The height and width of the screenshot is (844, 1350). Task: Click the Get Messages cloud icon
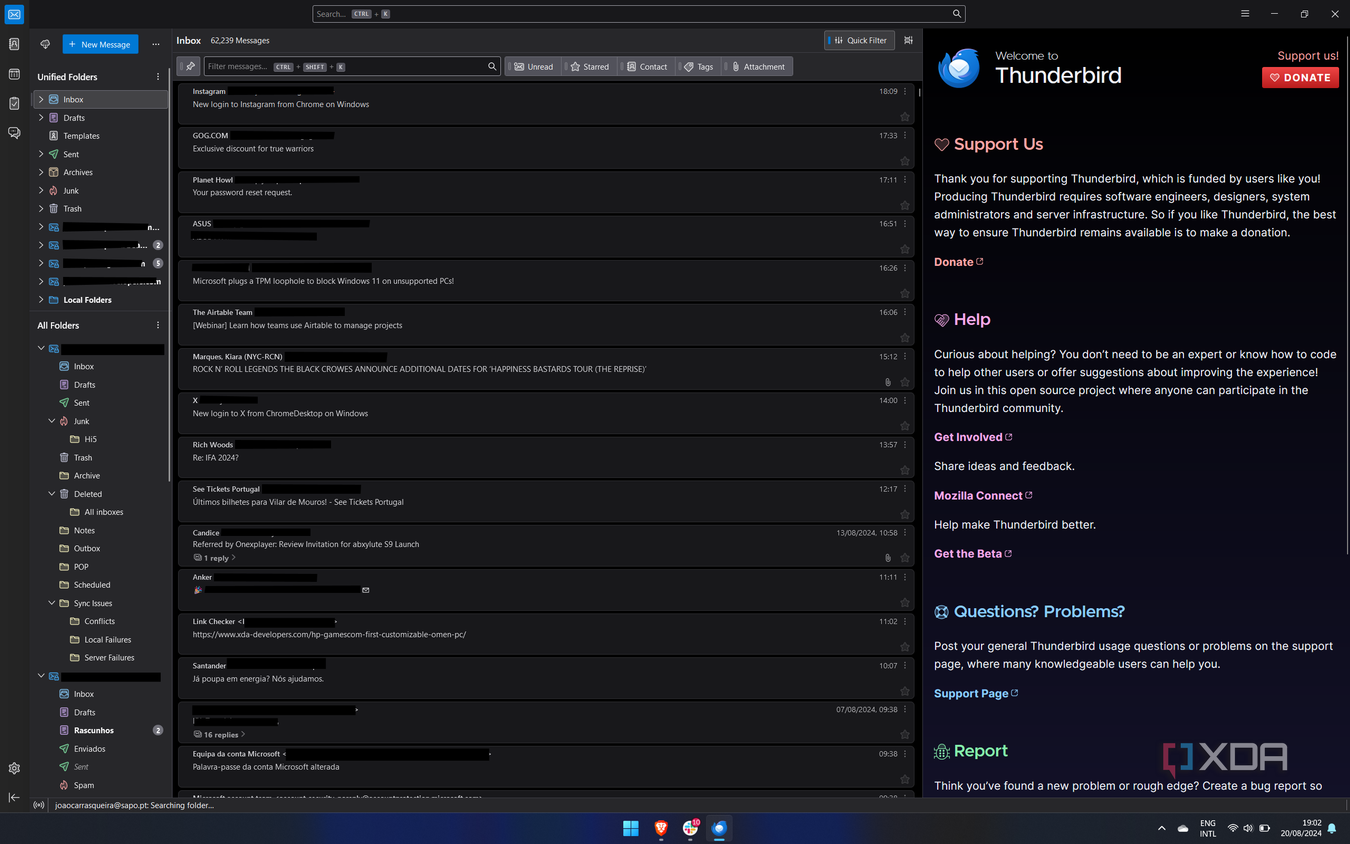[45, 44]
